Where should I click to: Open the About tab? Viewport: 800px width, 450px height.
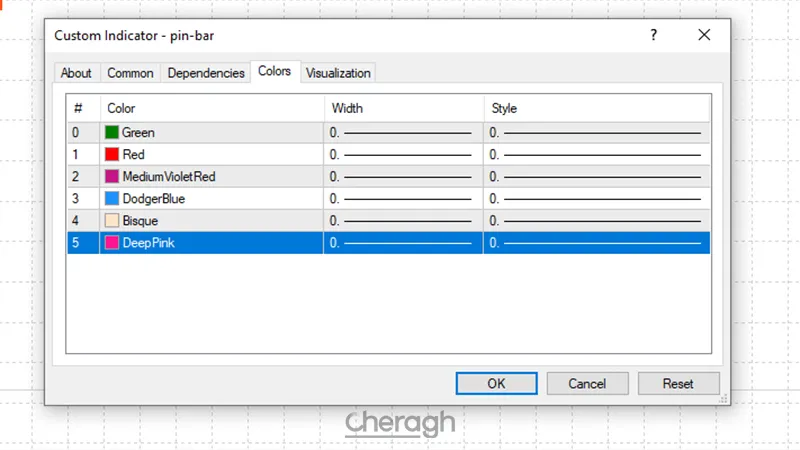pos(76,73)
